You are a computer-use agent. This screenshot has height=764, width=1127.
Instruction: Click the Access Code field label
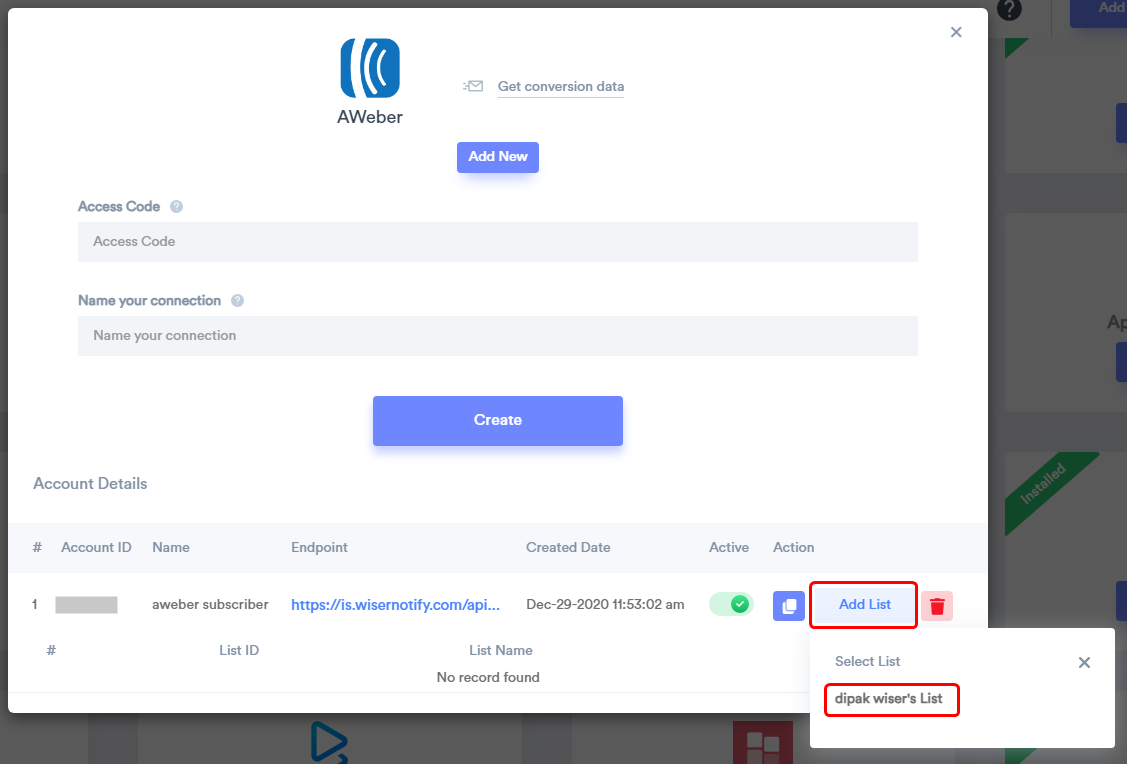119,207
